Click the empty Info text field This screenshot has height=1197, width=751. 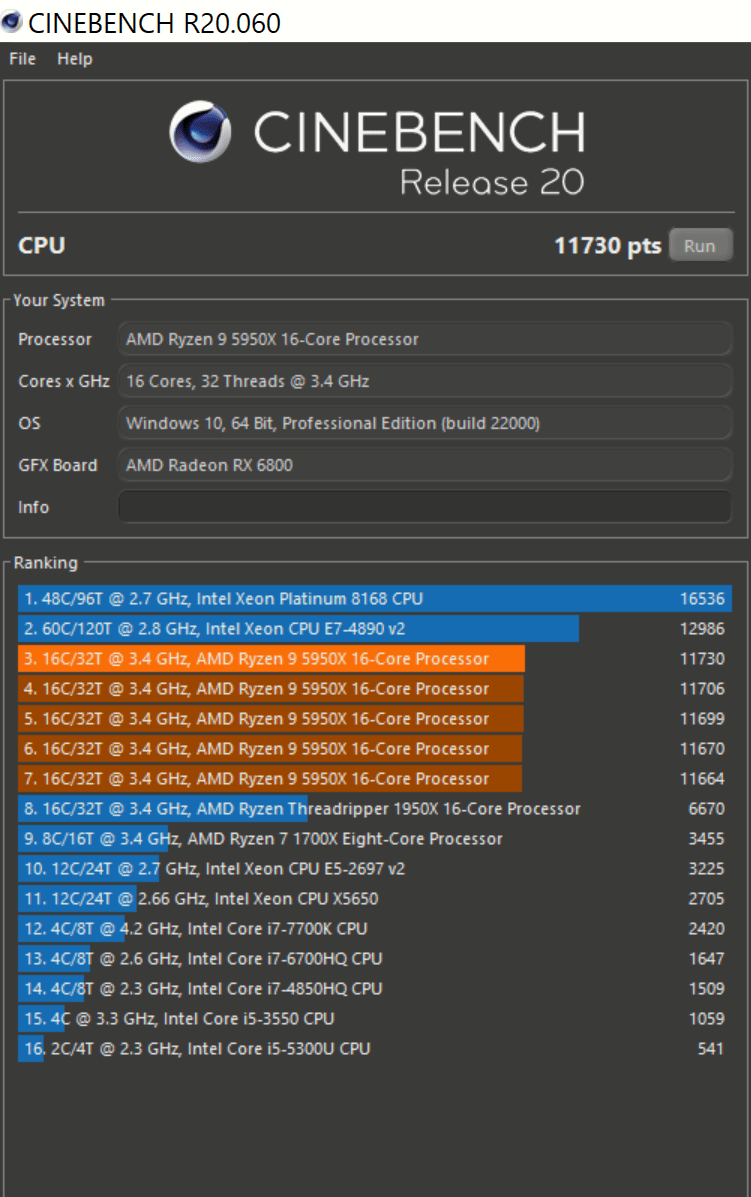(425, 507)
